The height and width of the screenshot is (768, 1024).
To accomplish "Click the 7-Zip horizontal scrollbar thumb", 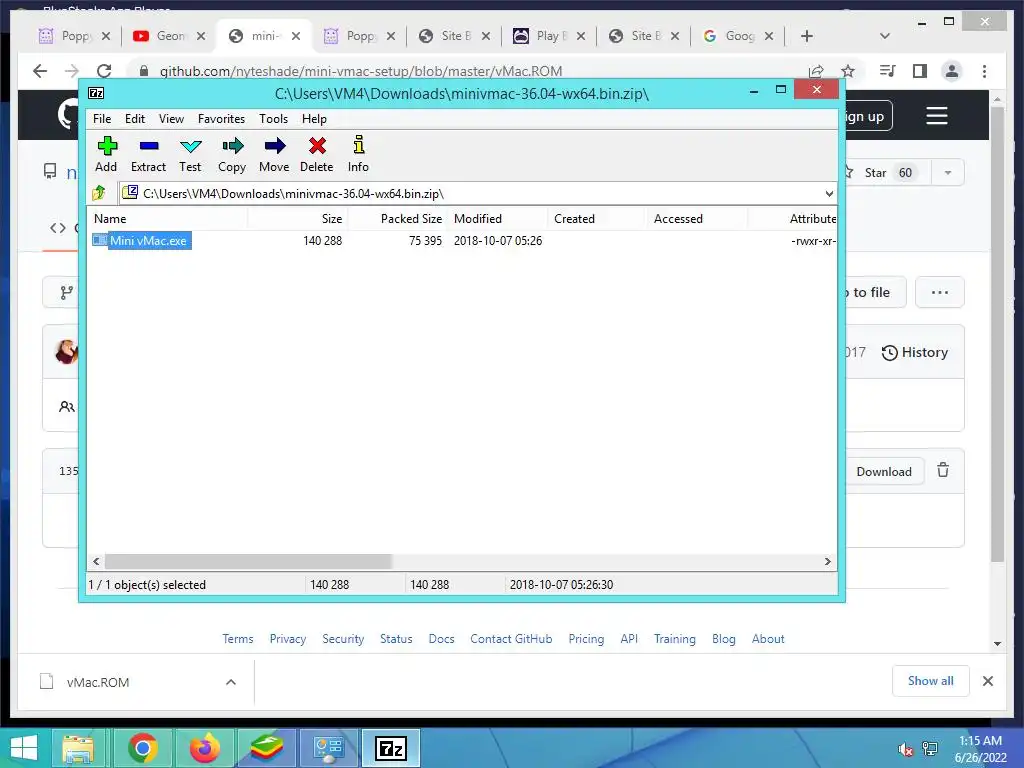I will point(248,561).
